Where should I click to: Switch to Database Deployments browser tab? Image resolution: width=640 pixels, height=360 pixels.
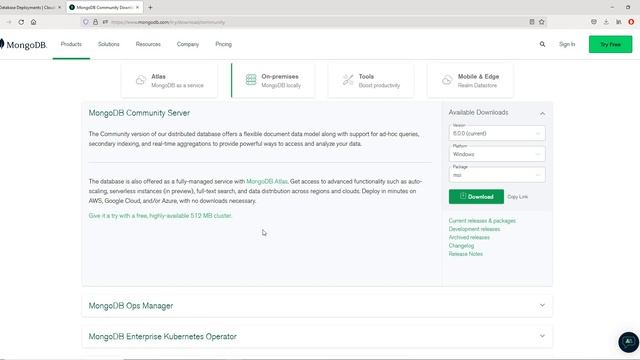(31, 7)
